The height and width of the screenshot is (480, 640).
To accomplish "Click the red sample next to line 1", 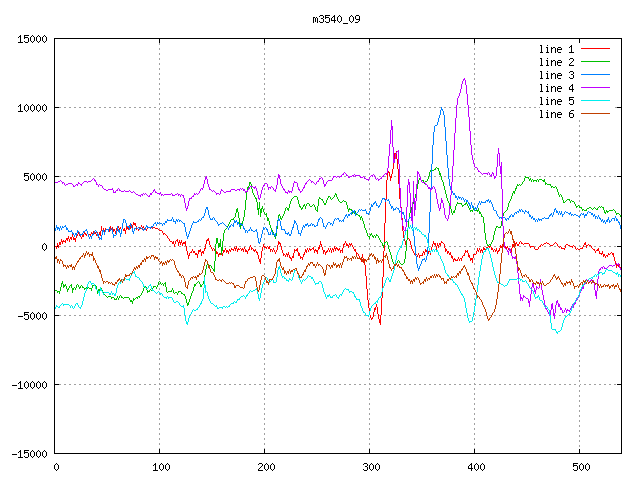I will tap(595, 49).
